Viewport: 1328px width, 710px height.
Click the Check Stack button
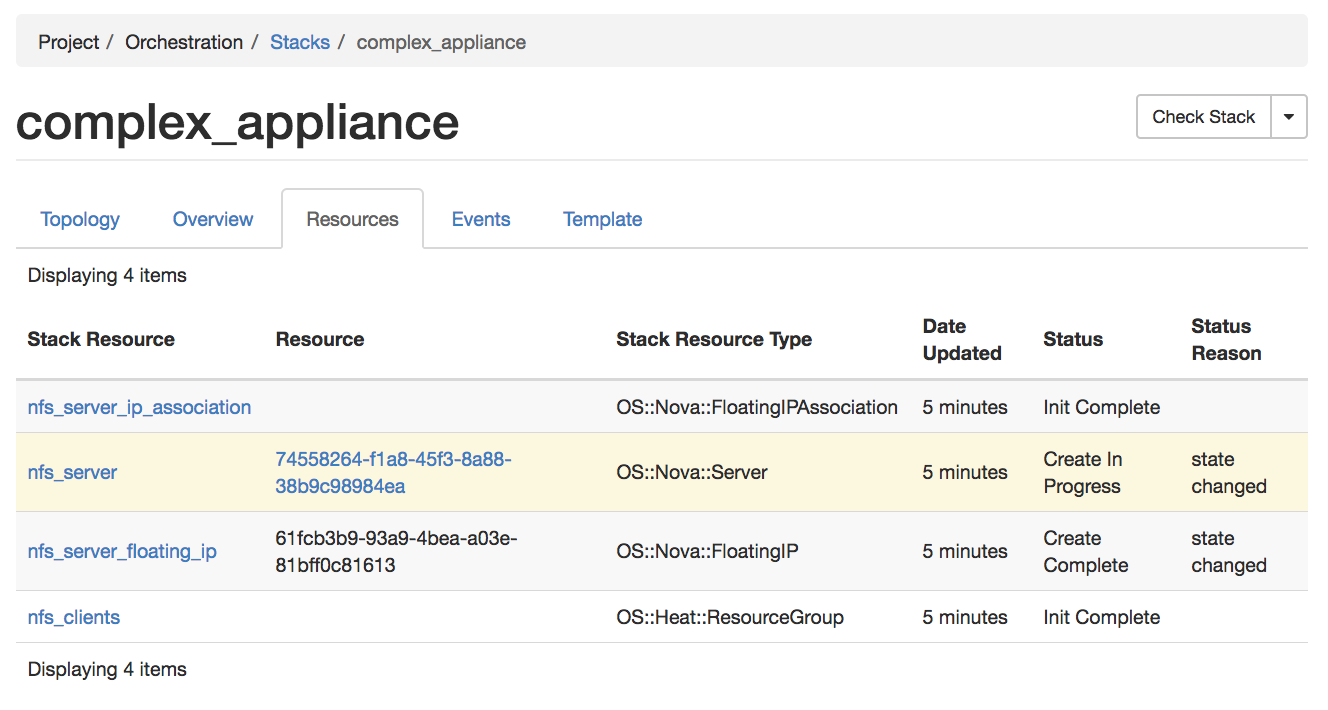click(x=1203, y=117)
